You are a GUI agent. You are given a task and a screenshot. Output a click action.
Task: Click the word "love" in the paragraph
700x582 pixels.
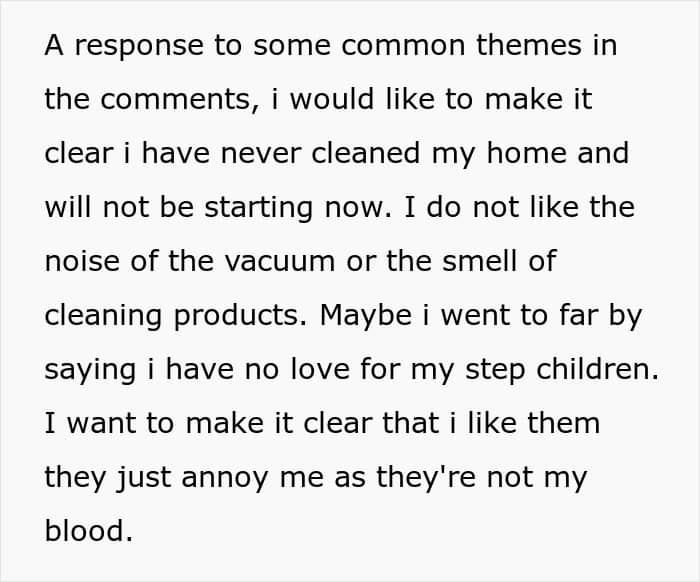click(320, 370)
